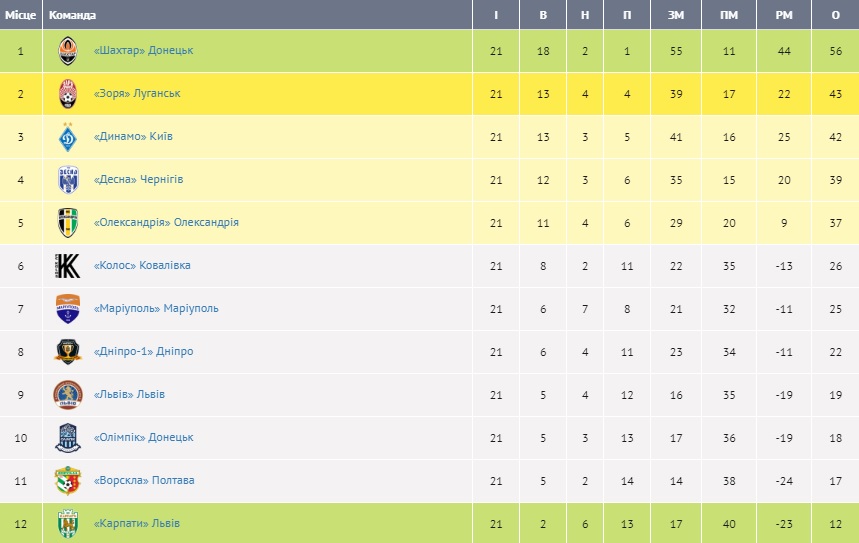Screen dimensions: 859x543
Task: Click the Vorskla Poltava club logo
Action: pyautogui.click(x=67, y=481)
